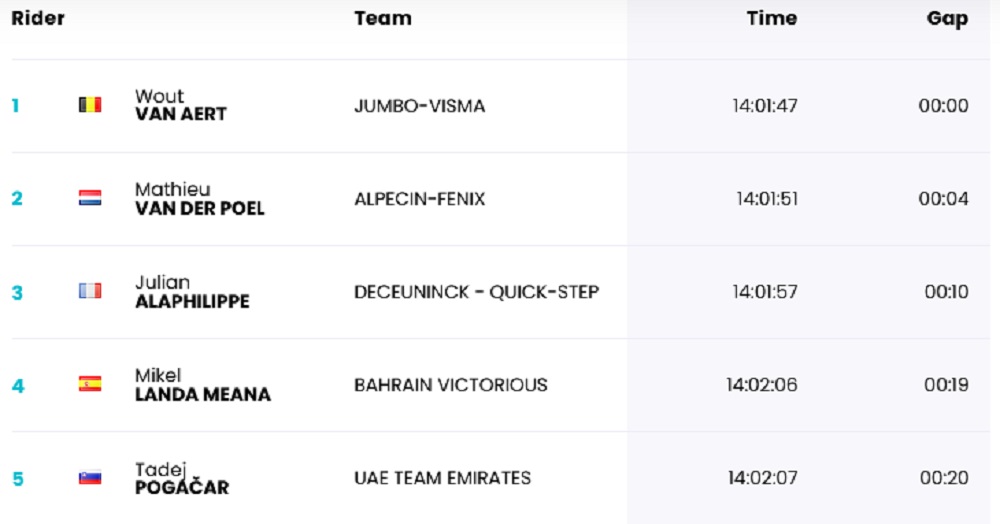The image size is (1000, 524).
Task: Click the Netherlands flag icon beside Van der Poel
Action: 90,198
